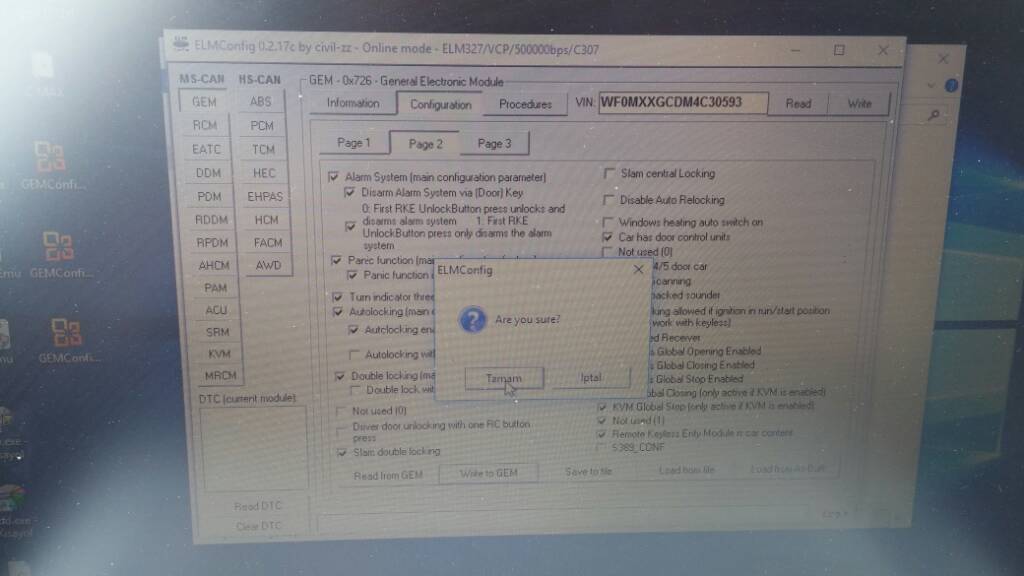Toggle the Turn indicator checkbox

coord(338,297)
